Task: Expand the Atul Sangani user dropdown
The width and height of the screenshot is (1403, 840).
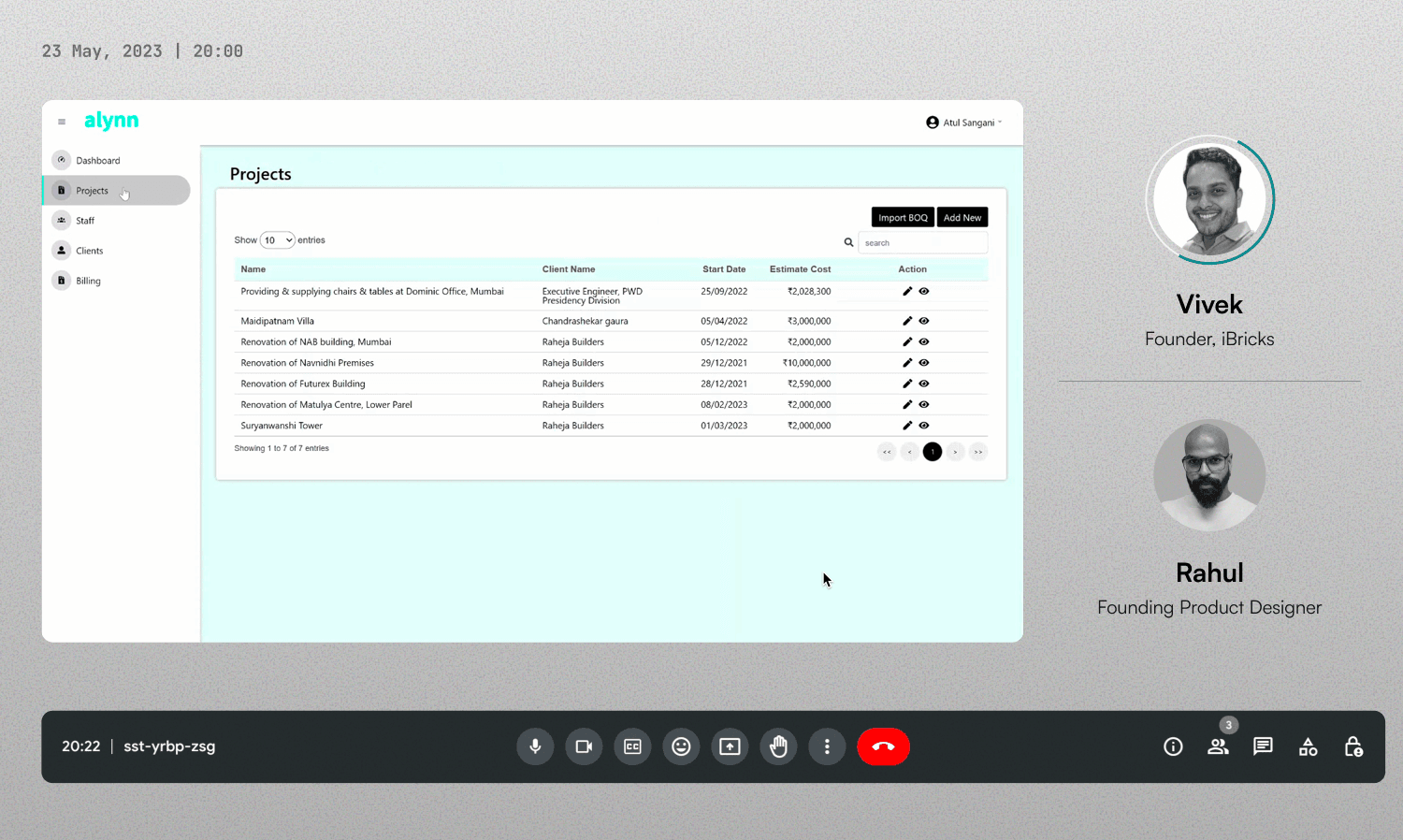Action: point(963,123)
